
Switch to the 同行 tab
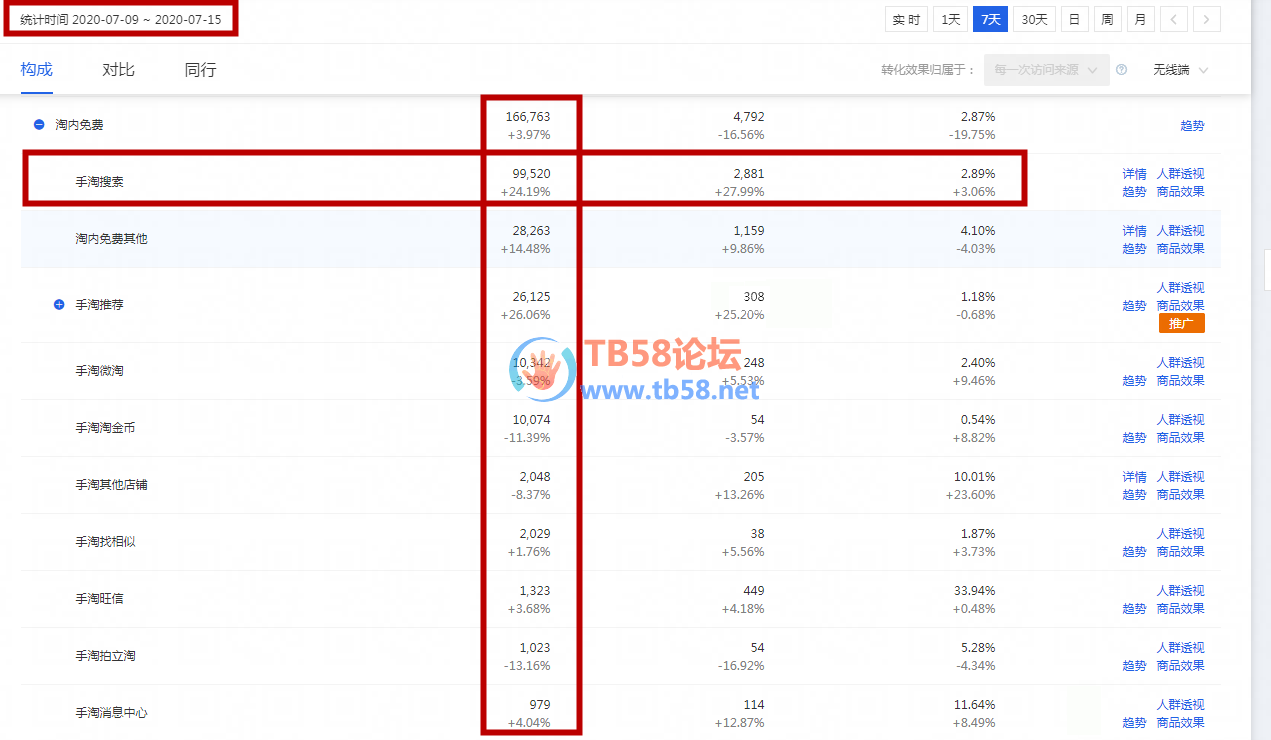[200, 70]
